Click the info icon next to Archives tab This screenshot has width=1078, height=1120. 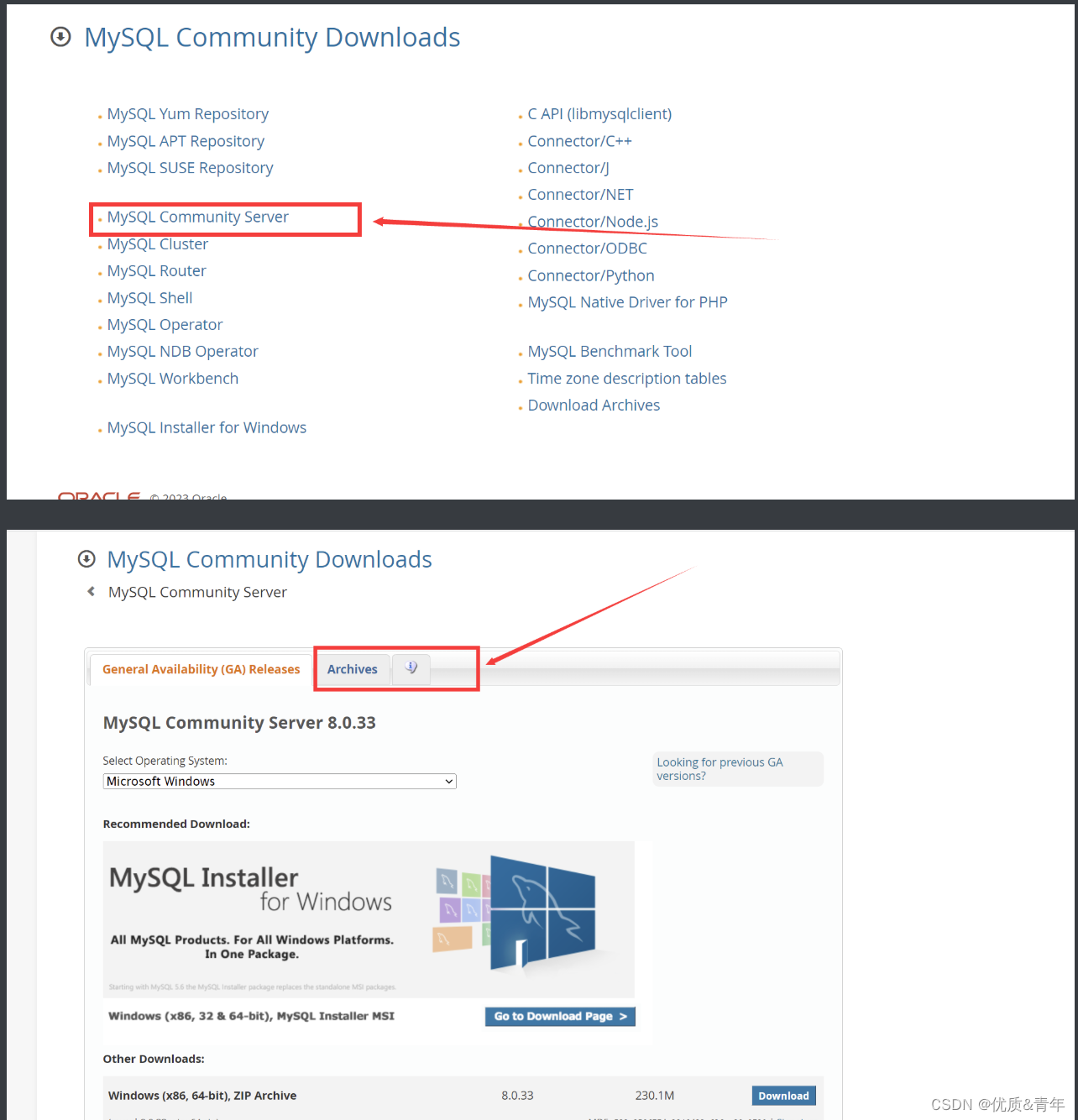coord(411,667)
